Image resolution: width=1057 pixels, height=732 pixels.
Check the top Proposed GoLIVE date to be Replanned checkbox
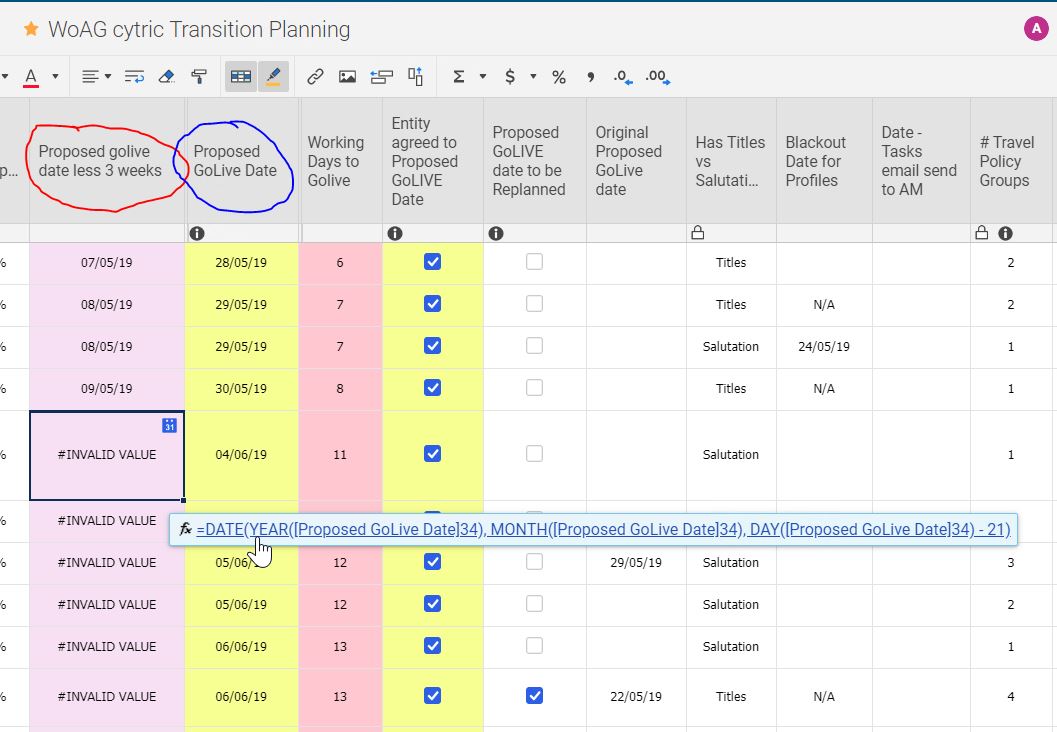point(534,261)
